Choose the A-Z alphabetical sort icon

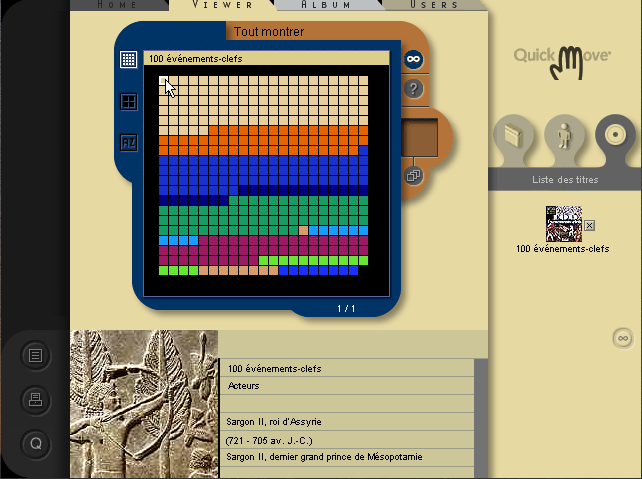pos(128,142)
